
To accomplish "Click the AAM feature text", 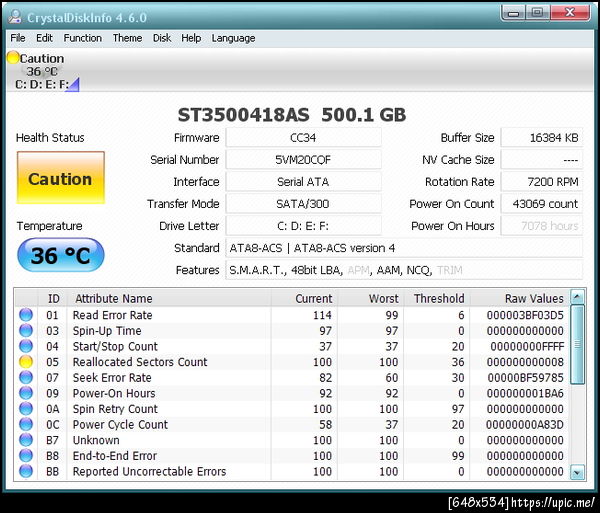I will pyautogui.click(x=388, y=270).
